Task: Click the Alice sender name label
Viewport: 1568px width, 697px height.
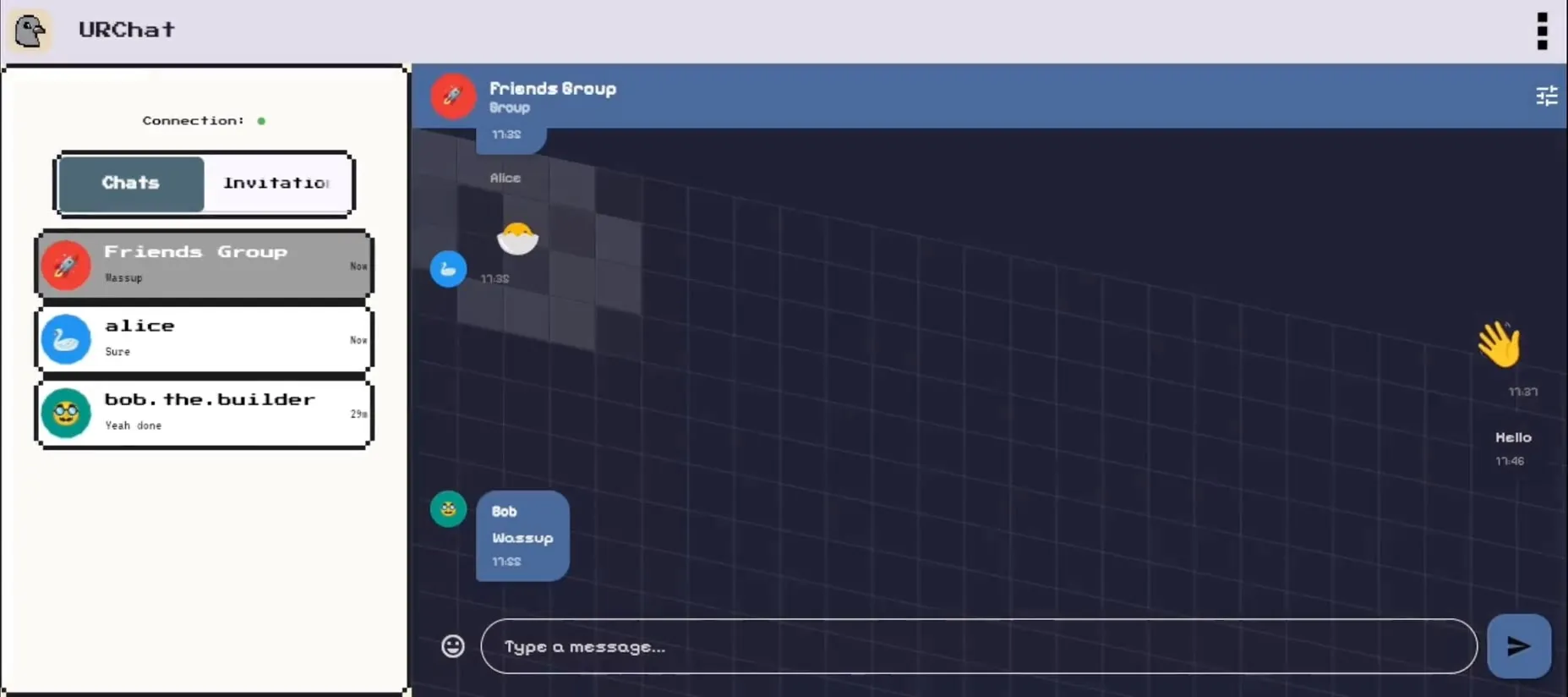Action: click(505, 178)
